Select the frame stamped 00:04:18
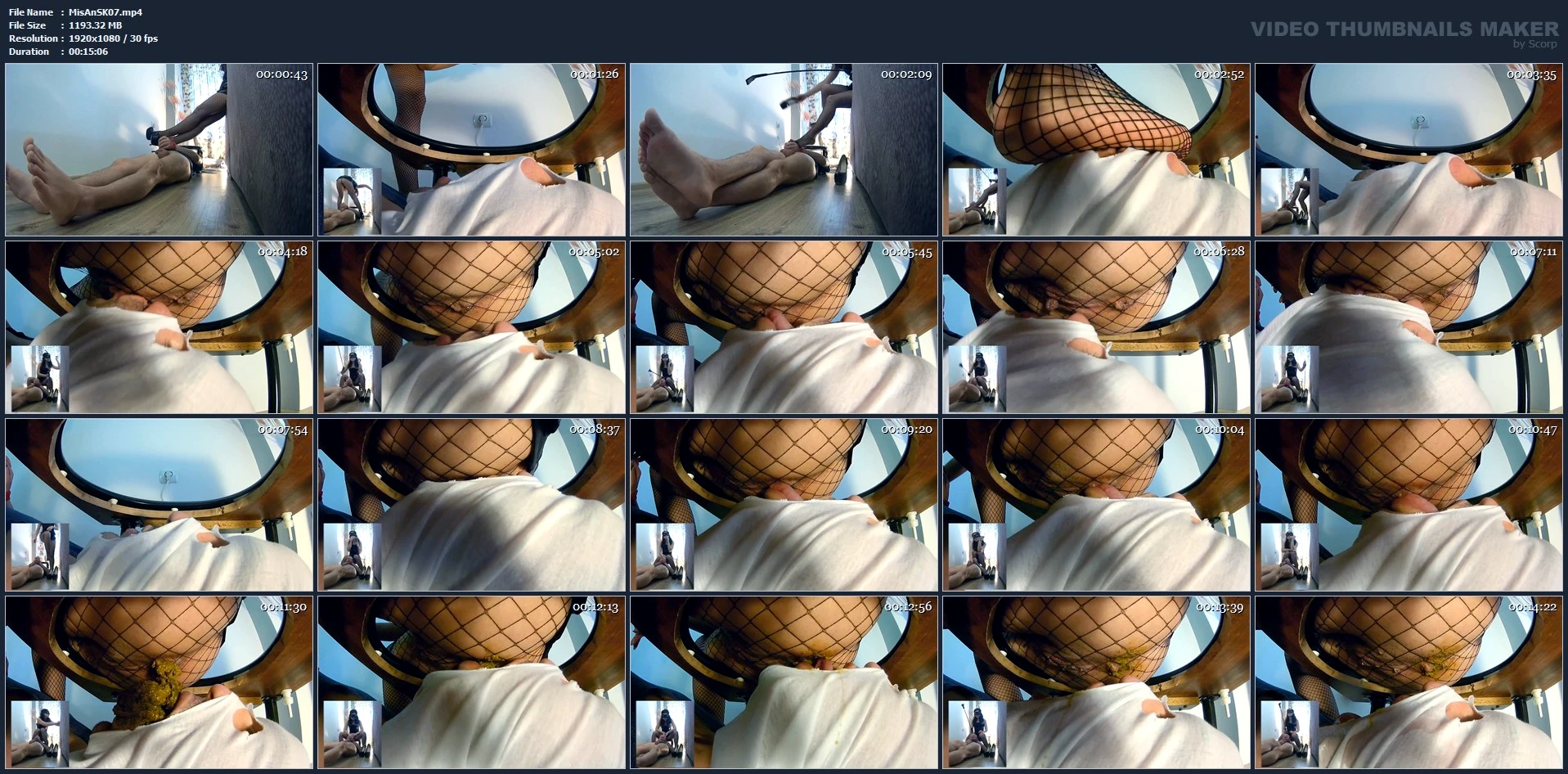Screen dimensions: 1568x774 click(159, 327)
